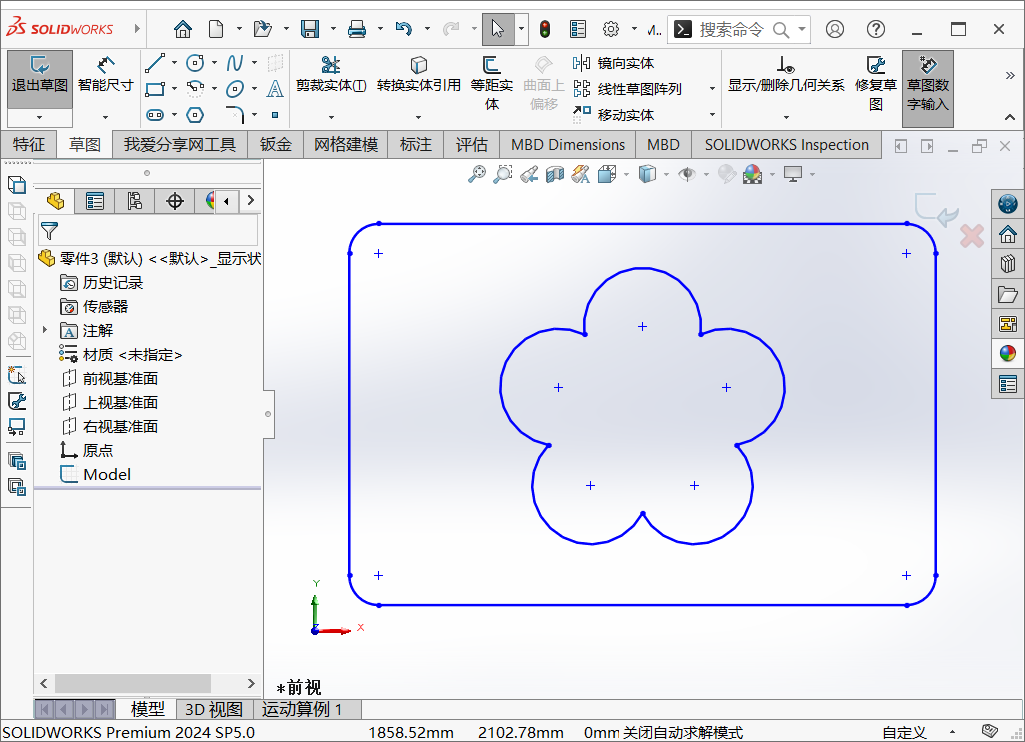This screenshot has width=1025, height=742.
Task: Open the Polygon sketch tool
Action: coord(195,115)
